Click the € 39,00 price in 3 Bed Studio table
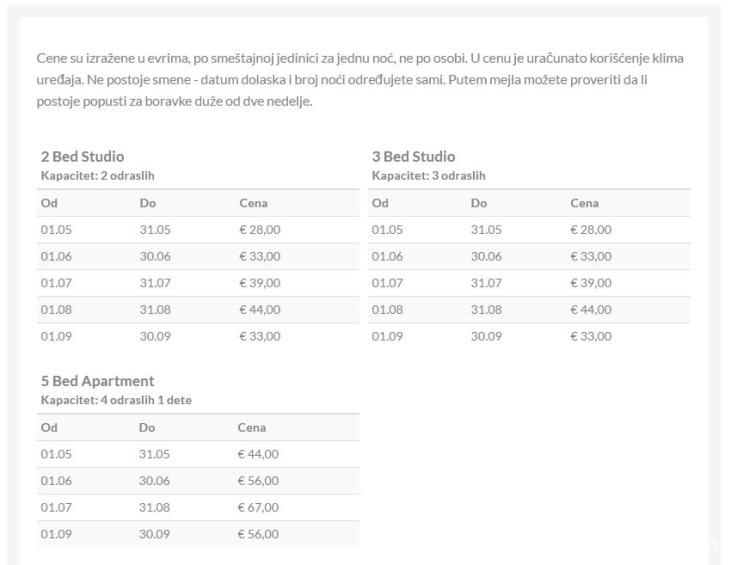 [591, 283]
